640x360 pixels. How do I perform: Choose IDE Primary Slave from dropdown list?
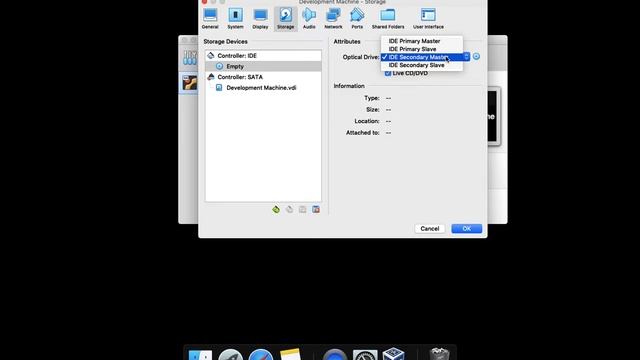pos(422,49)
